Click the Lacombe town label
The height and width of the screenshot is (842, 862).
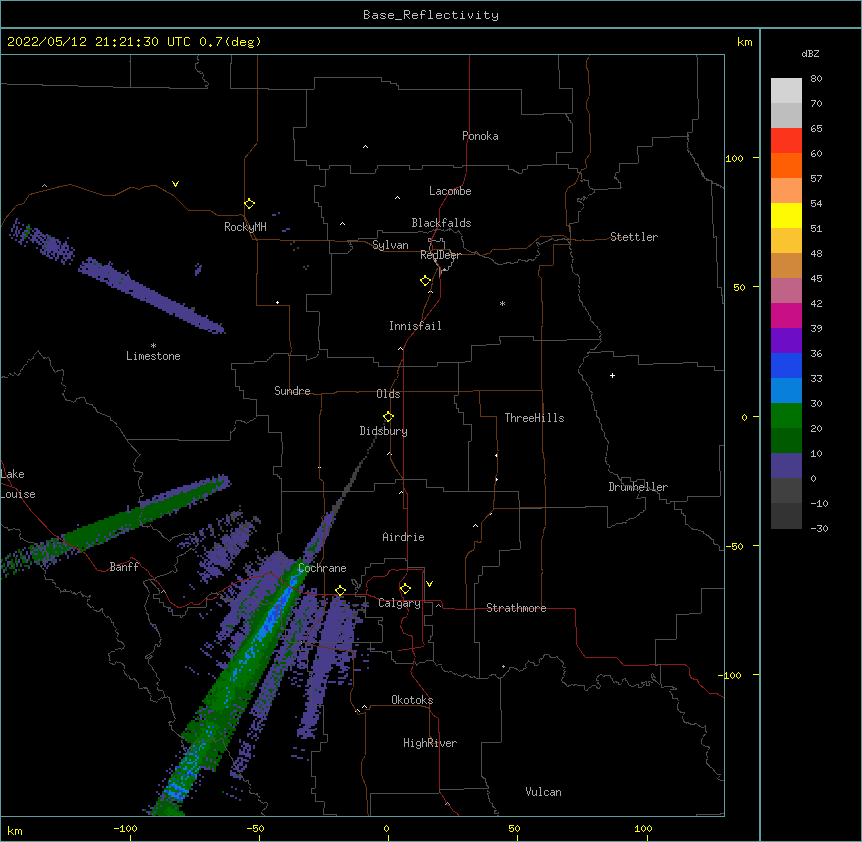450,191
